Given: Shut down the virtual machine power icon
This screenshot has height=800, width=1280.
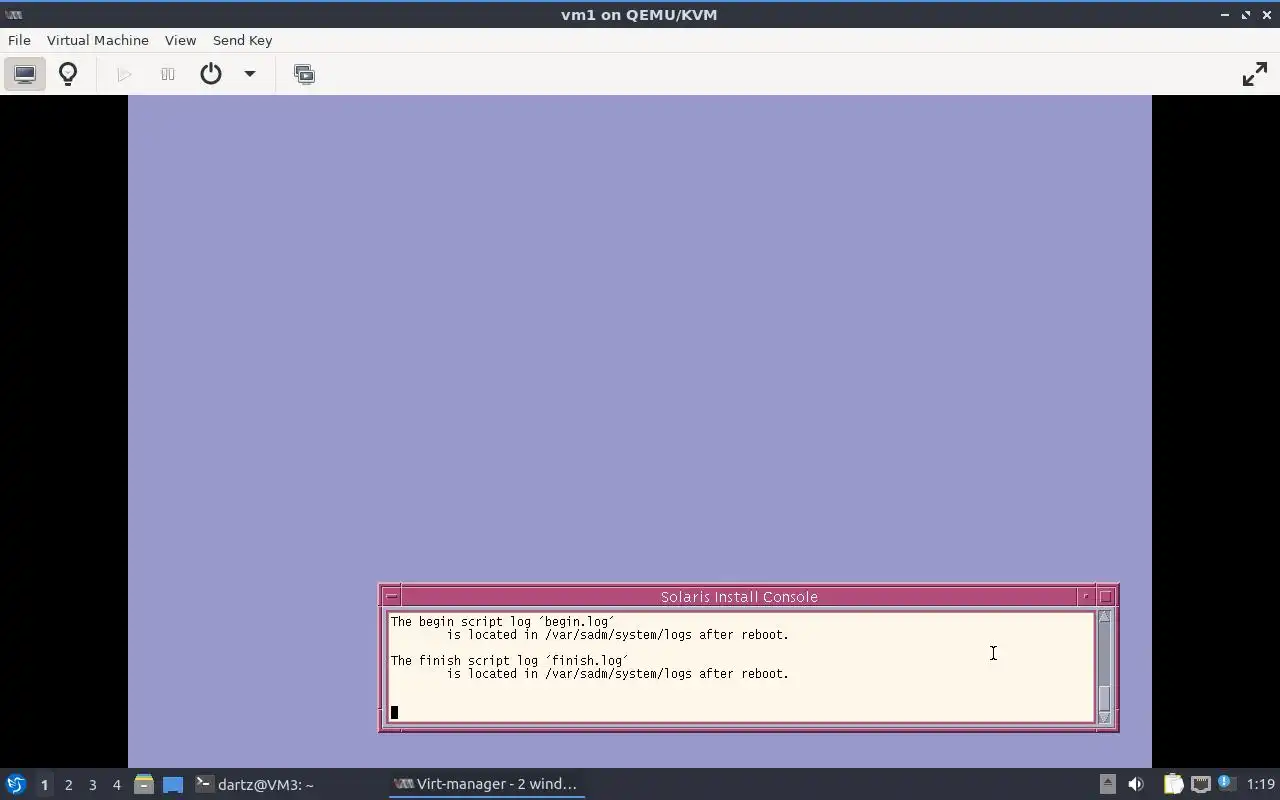Looking at the screenshot, I should point(210,74).
